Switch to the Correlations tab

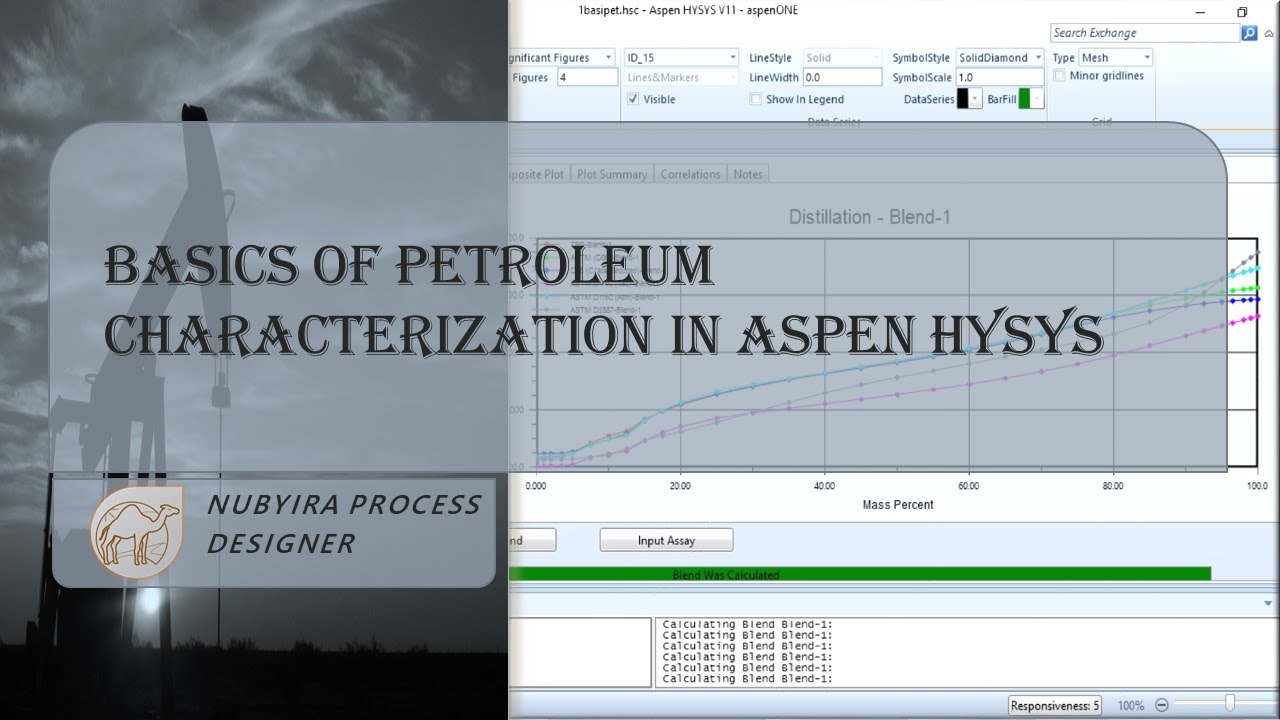[x=690, y=174]
